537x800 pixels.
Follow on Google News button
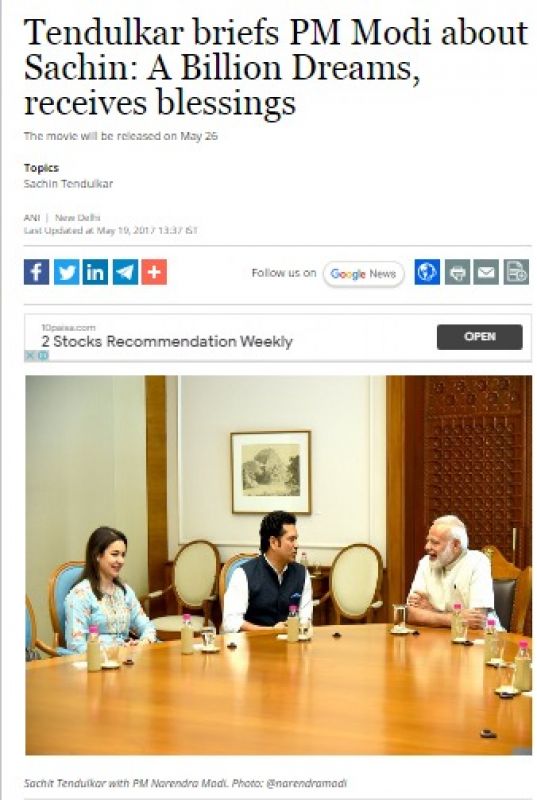coord(363,274)
